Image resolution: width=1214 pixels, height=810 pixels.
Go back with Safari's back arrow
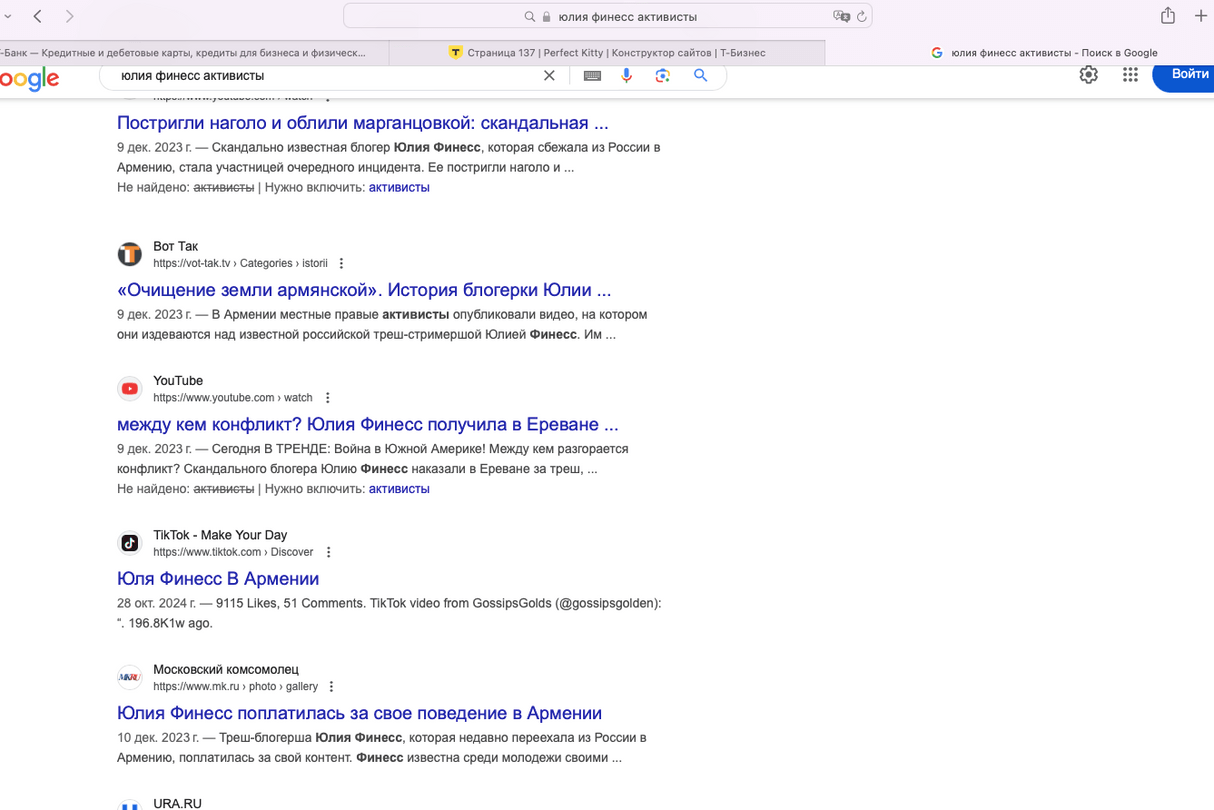[x=38, y=16]
